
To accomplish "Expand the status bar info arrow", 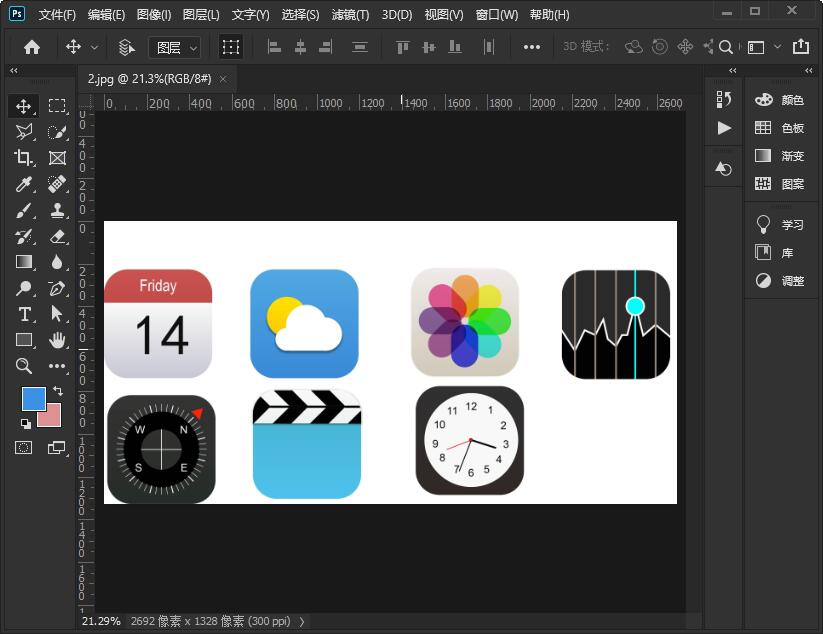I will click(x=303, y=621).
